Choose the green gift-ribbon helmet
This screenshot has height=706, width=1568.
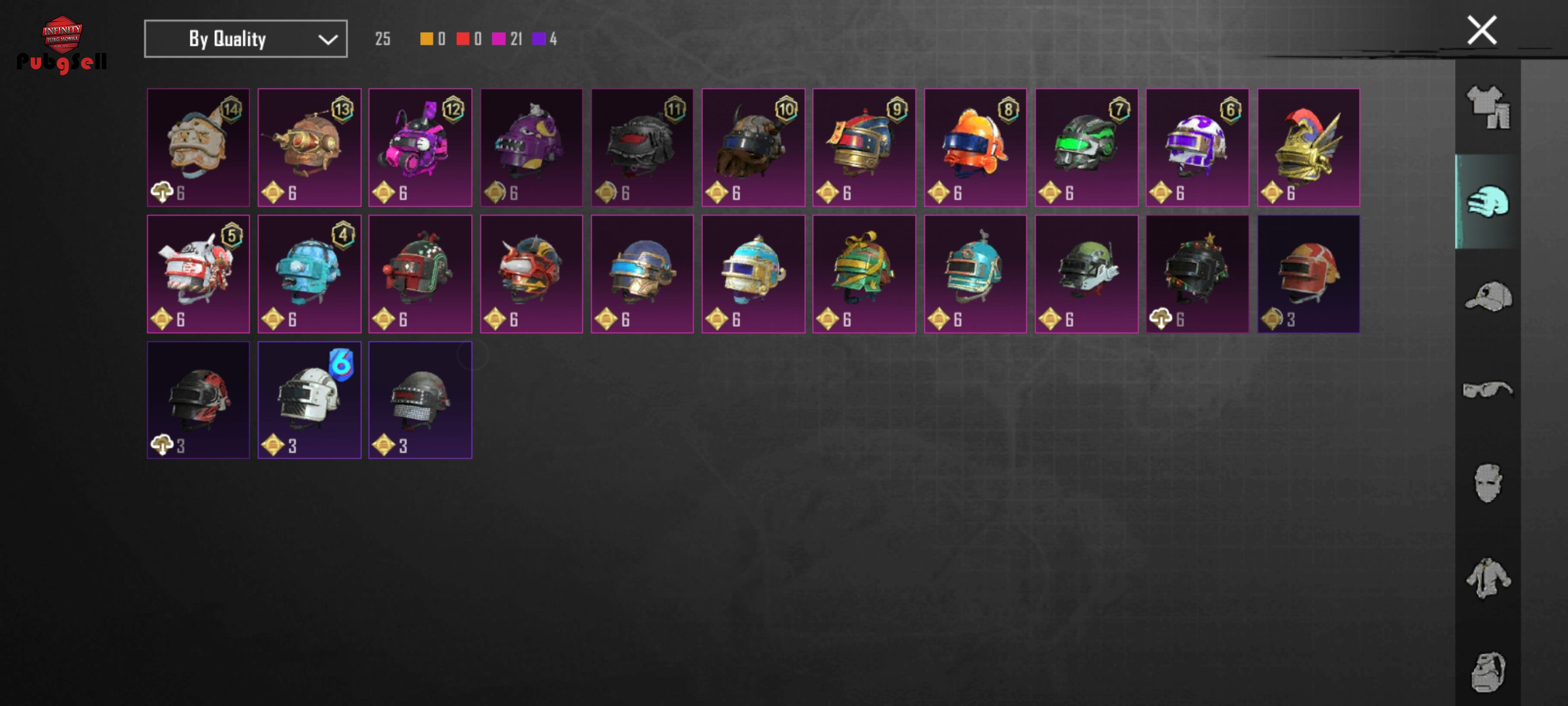point(864,274)
